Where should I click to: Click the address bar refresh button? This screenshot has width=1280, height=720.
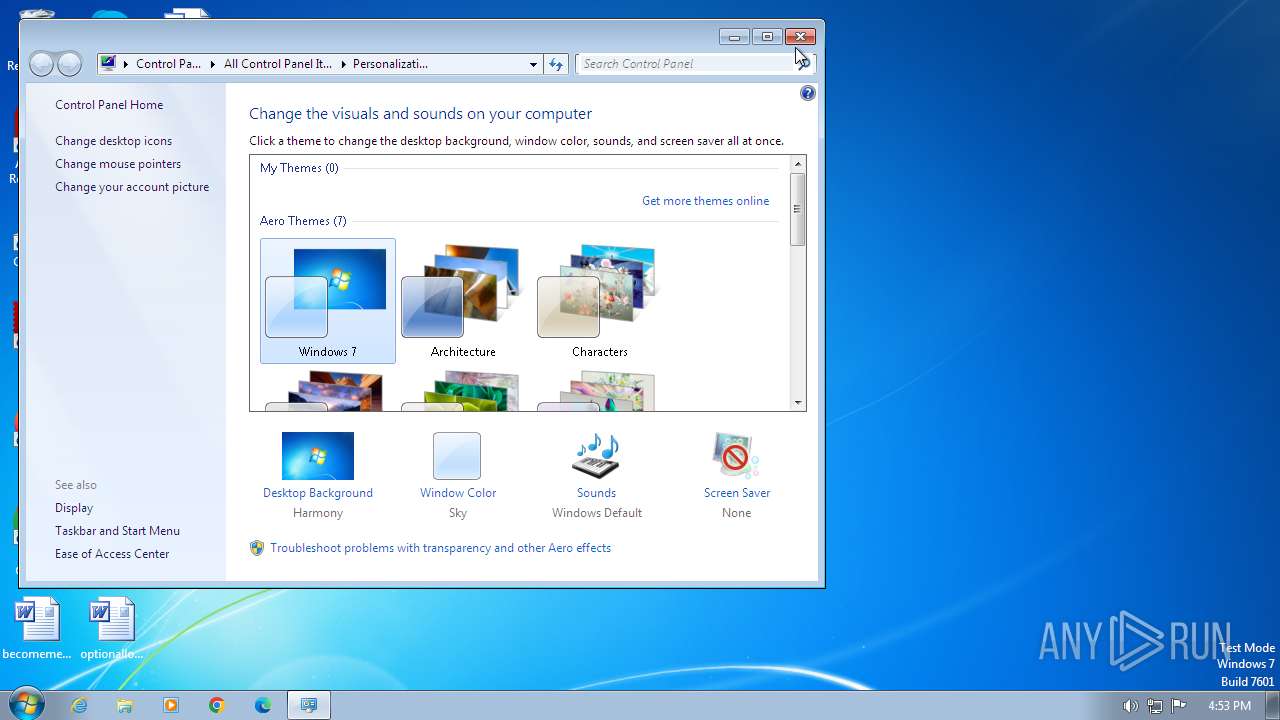click(x=557, y=64)
